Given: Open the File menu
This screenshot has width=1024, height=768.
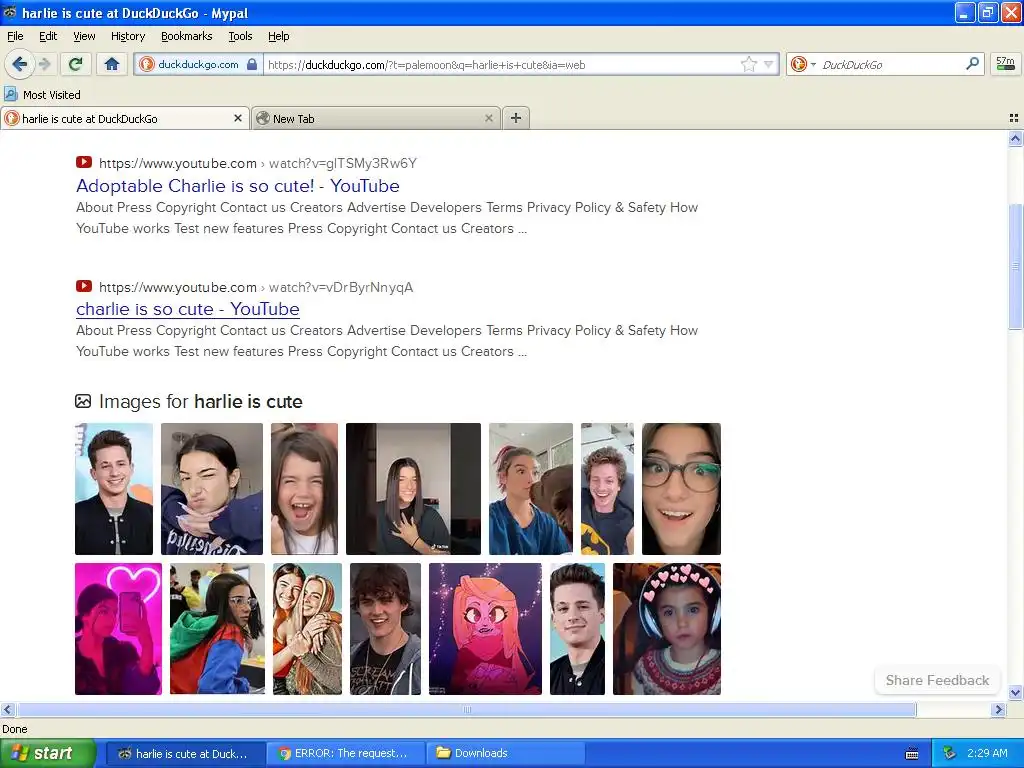Looking at the screenshot, I should [x=15, y=36].
